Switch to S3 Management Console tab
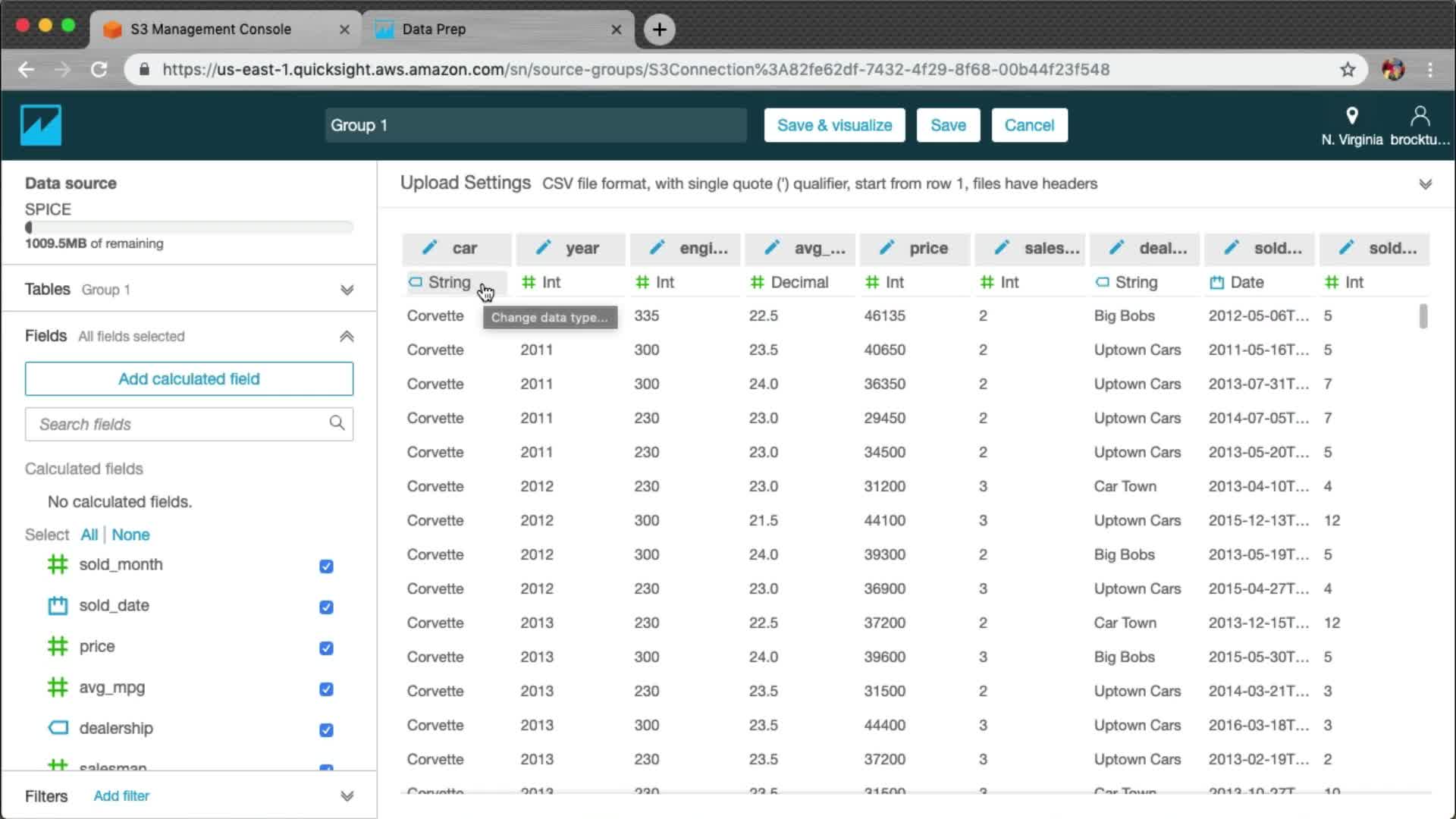The height and width of the screenshot is (819, 1456). [x=211, y=30]
